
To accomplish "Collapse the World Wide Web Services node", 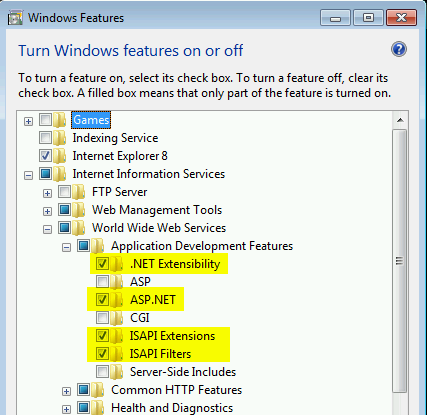I will pos(48,229).
